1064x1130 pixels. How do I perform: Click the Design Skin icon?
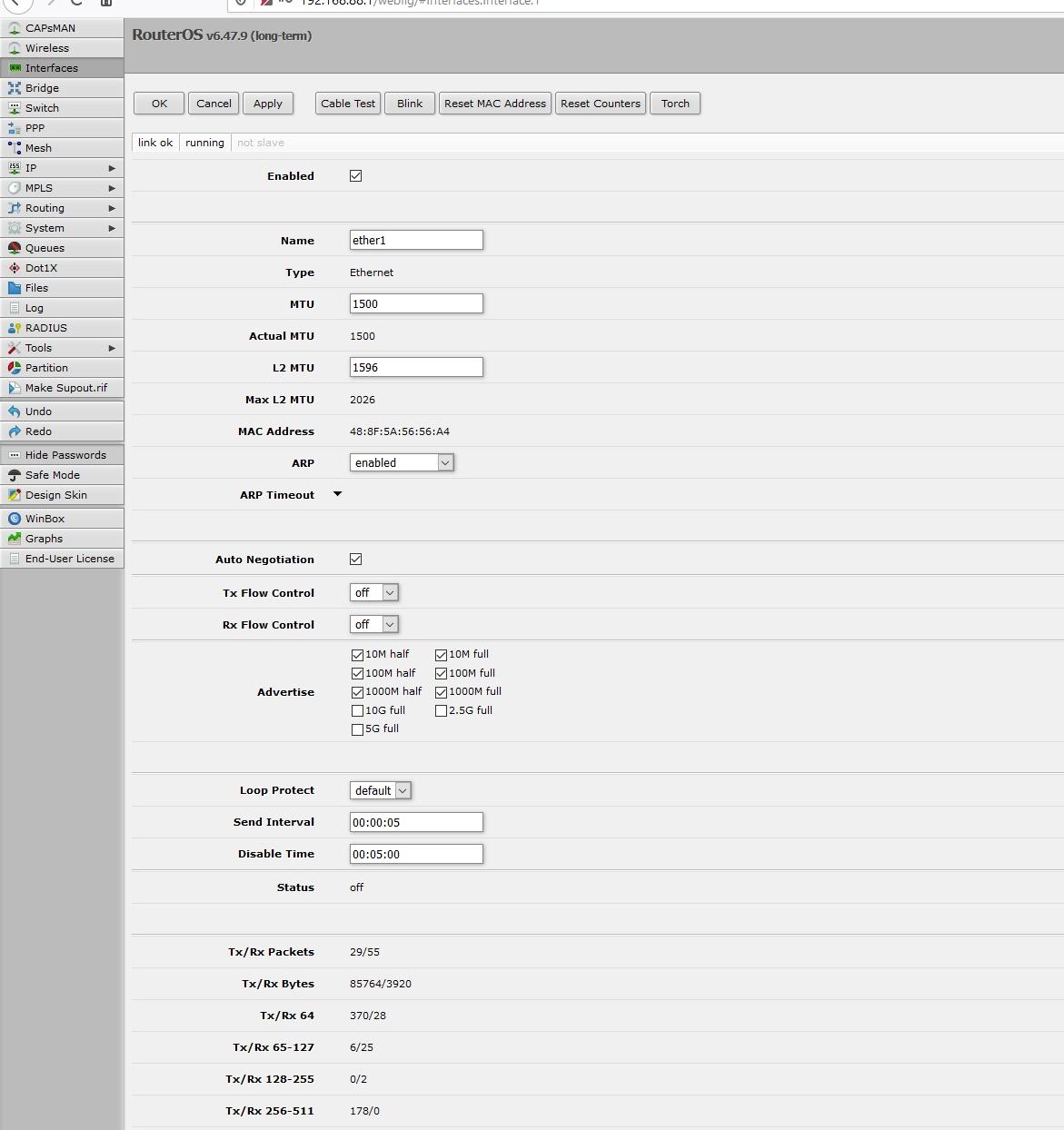pos(15,495)
